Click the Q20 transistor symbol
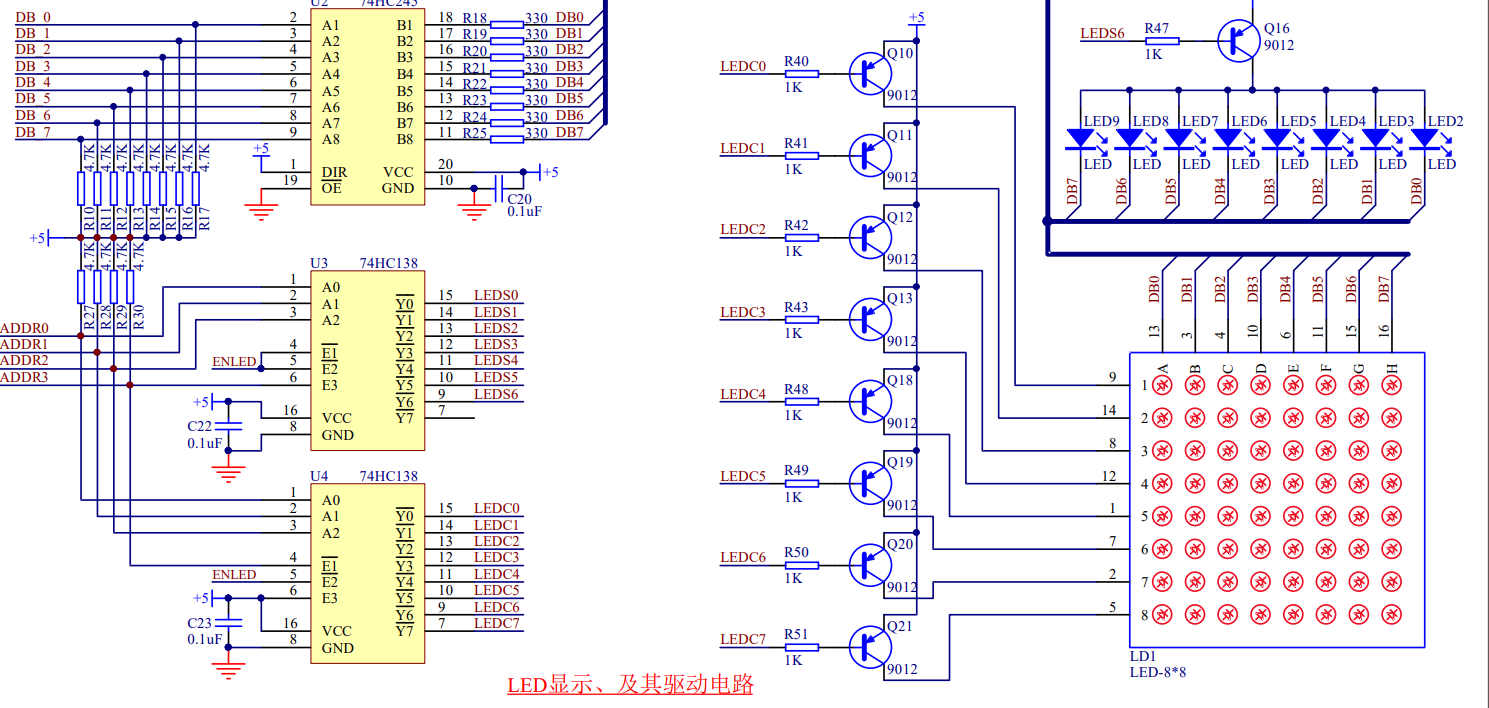Screen dimensions: 1489x708 [x=868, y=565]
